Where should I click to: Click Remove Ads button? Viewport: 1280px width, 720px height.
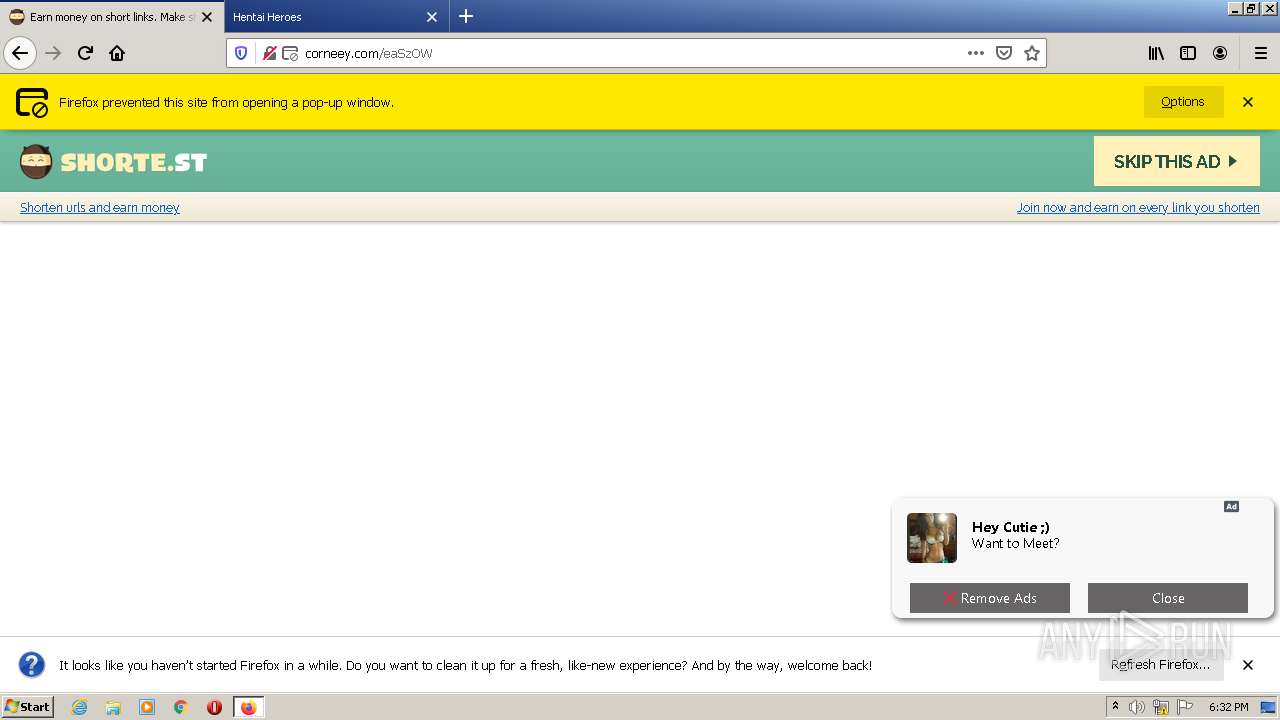click(990, 598)
